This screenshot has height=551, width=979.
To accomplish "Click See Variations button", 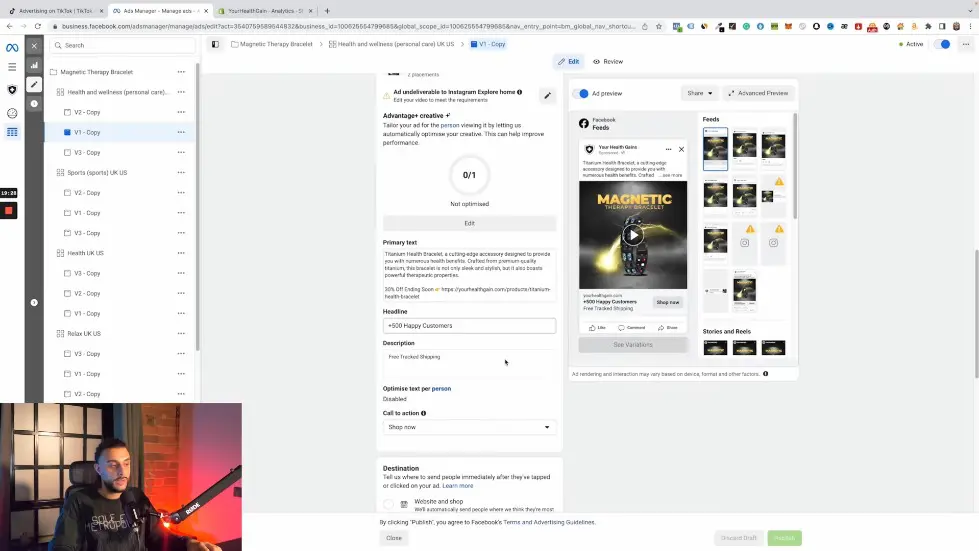I will tap(632, 344).
